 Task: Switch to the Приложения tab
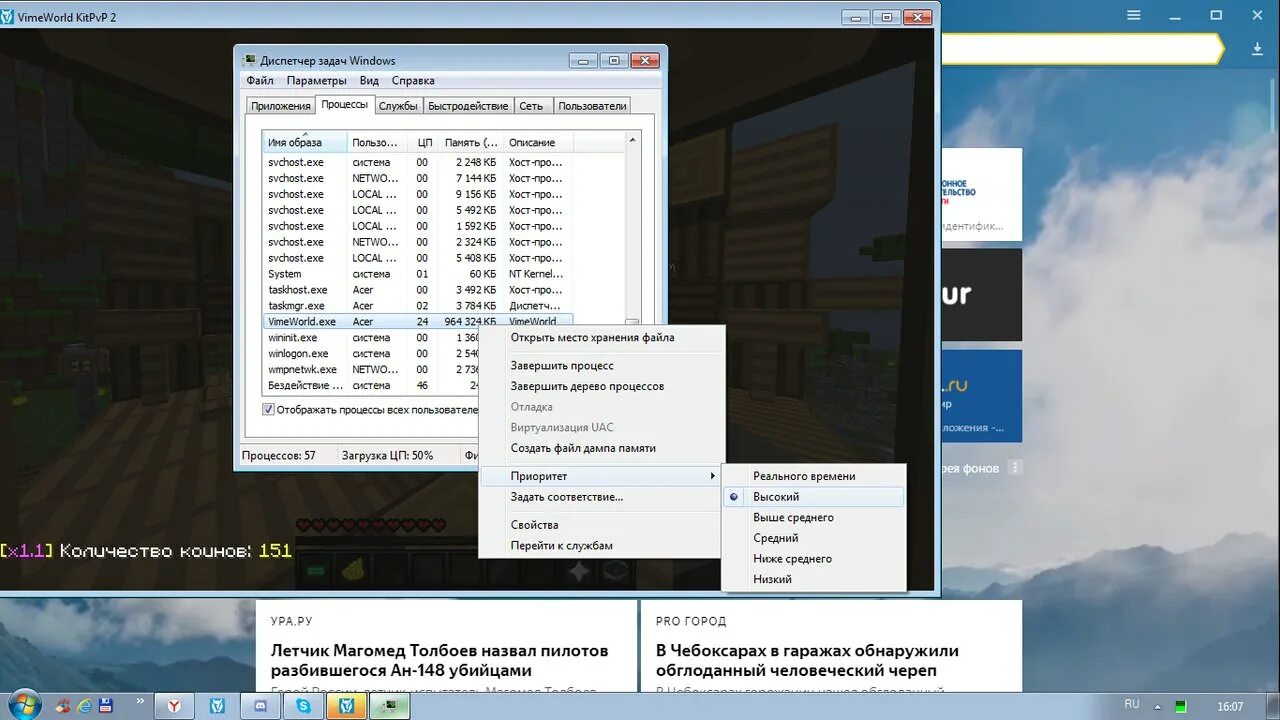tap(281, 106)
